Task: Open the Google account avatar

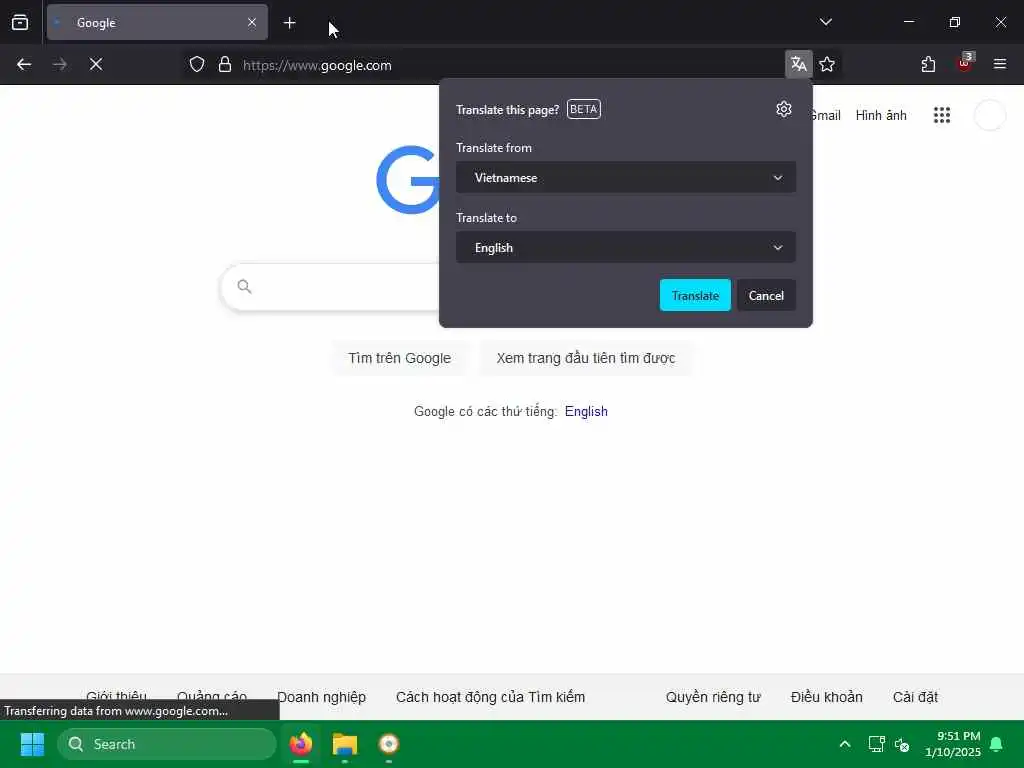Action: pos(989,116)
